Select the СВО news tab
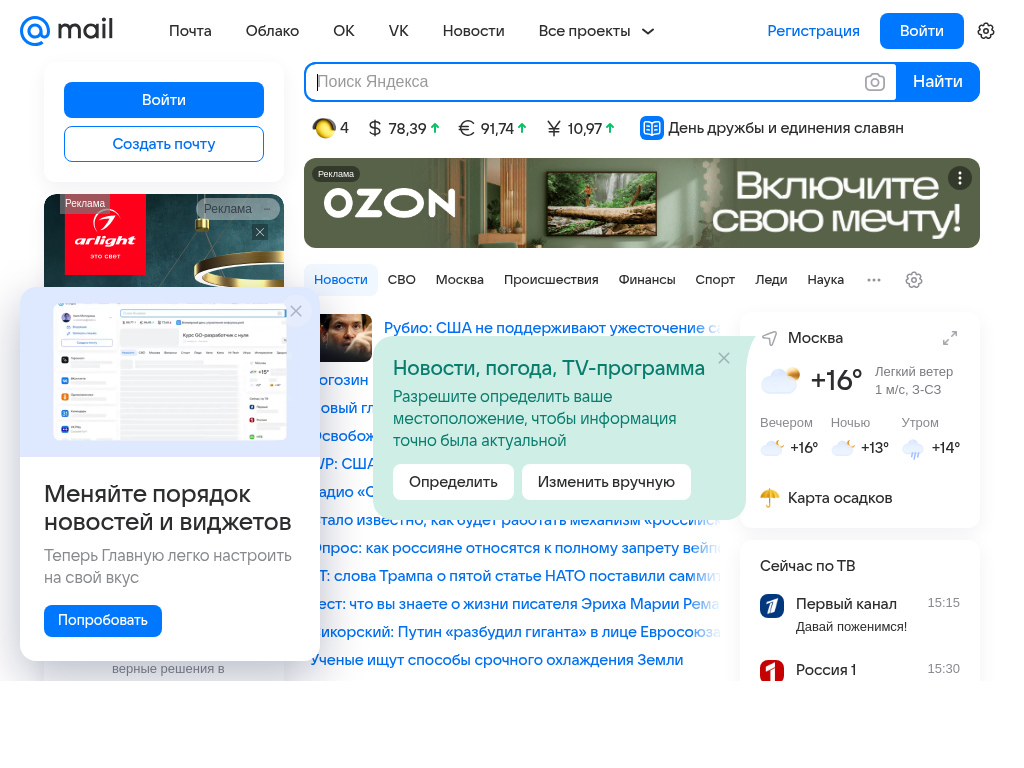Viewport: 1024px width, 768px height. tap(402, 280)
